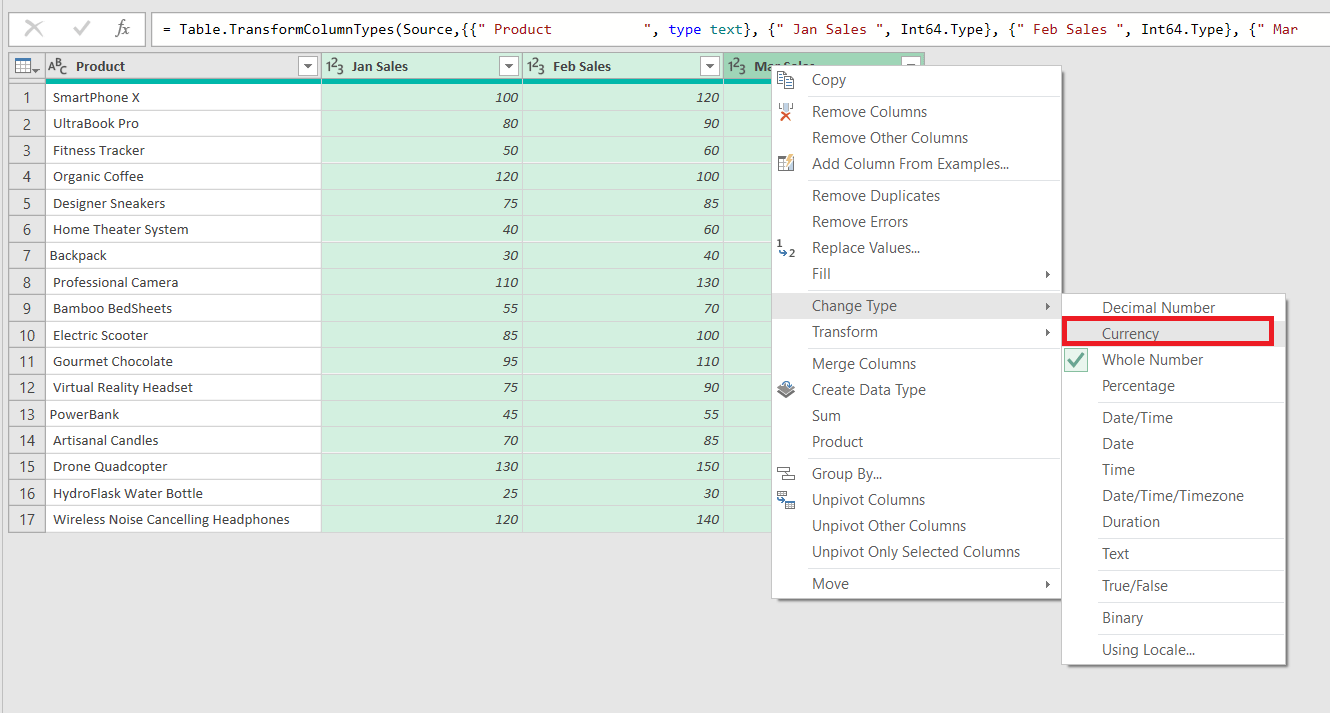Choose Unpivot Other Columns
Viewport: 1330px width, 713px height.
[x=890, y=525]
